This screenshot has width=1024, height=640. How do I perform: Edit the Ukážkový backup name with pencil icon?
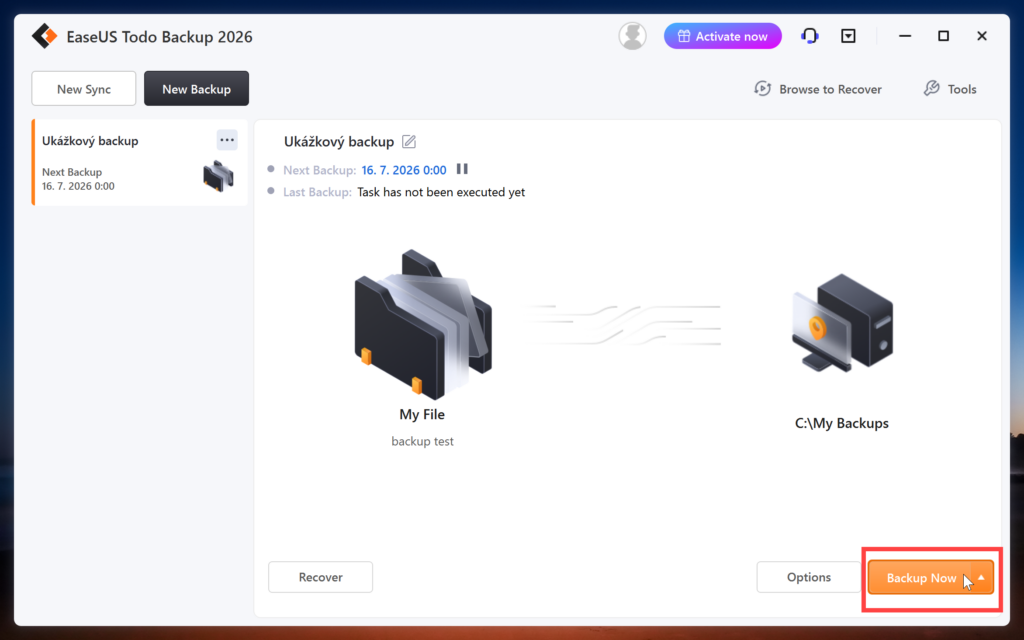(409, 142)
